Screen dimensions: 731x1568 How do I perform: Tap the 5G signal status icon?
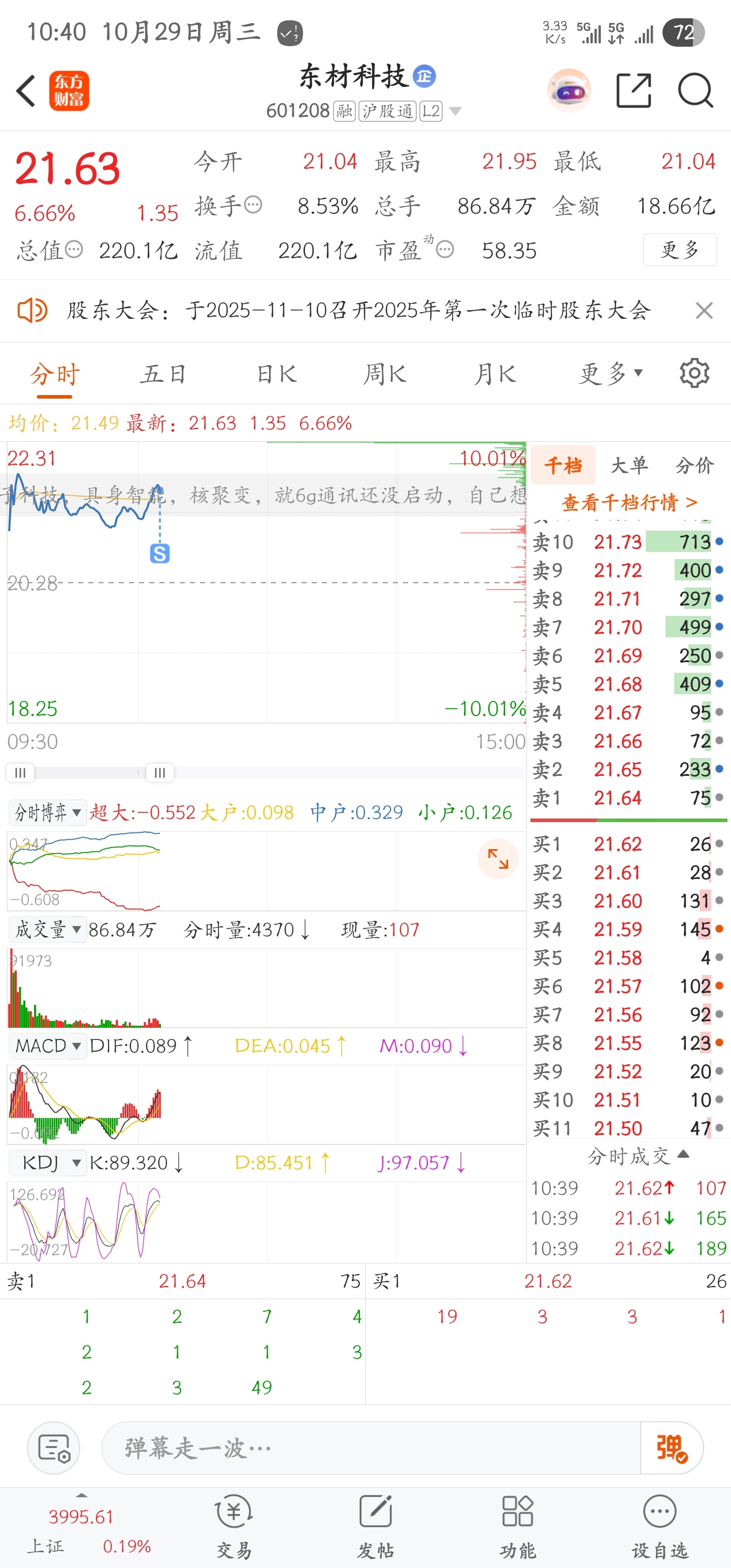pyautogui.click(x=588, y=33)
